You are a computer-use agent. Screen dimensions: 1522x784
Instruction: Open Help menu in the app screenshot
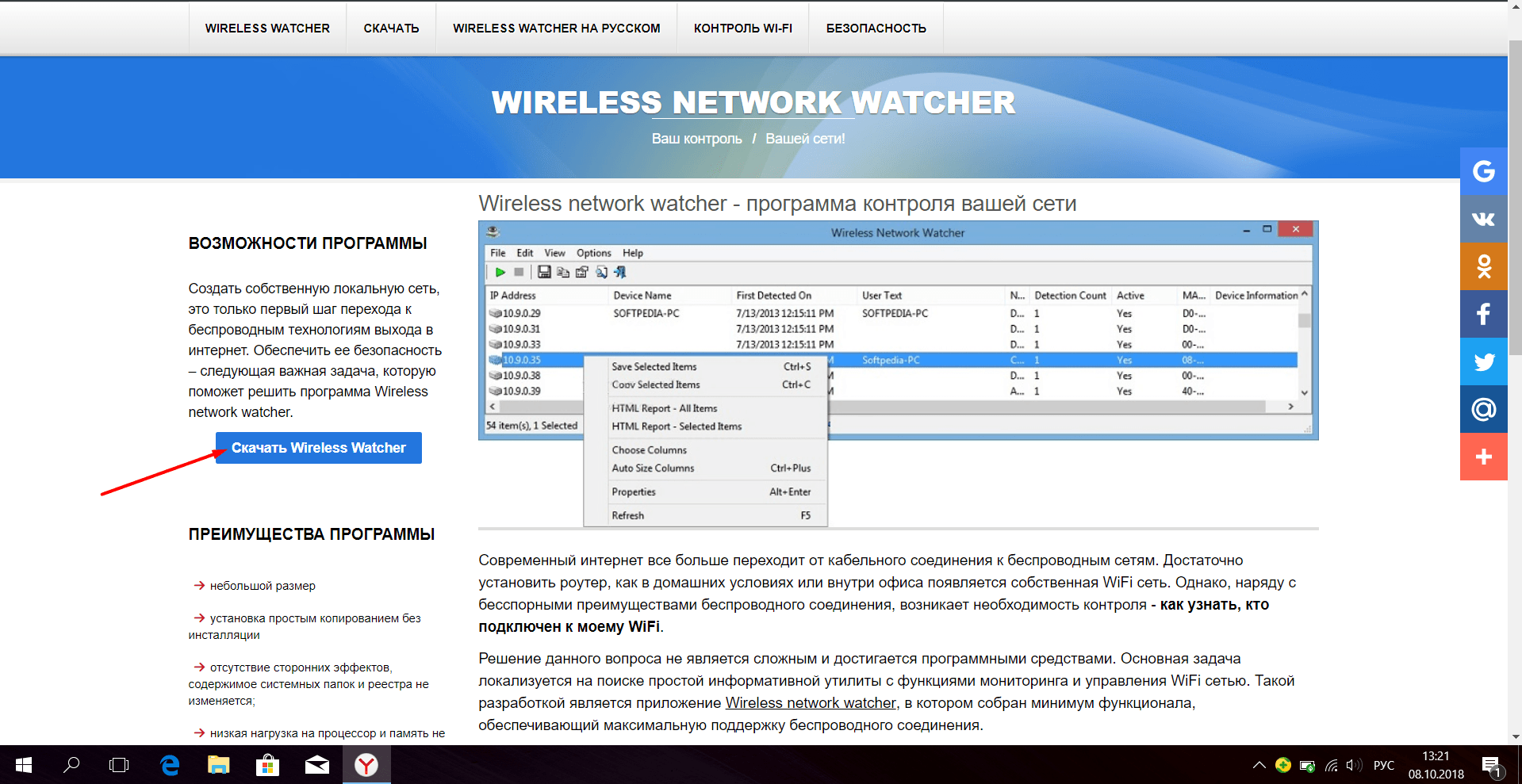click(633, 253)
